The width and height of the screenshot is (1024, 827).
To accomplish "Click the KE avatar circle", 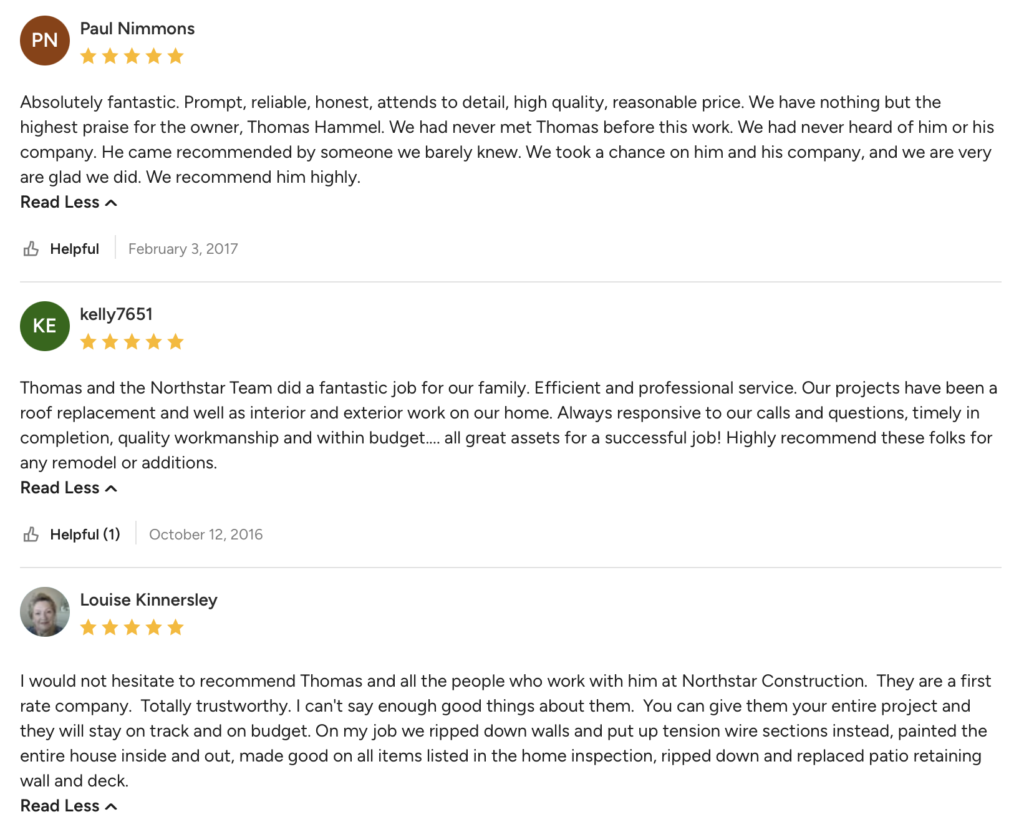I will 44,326.
